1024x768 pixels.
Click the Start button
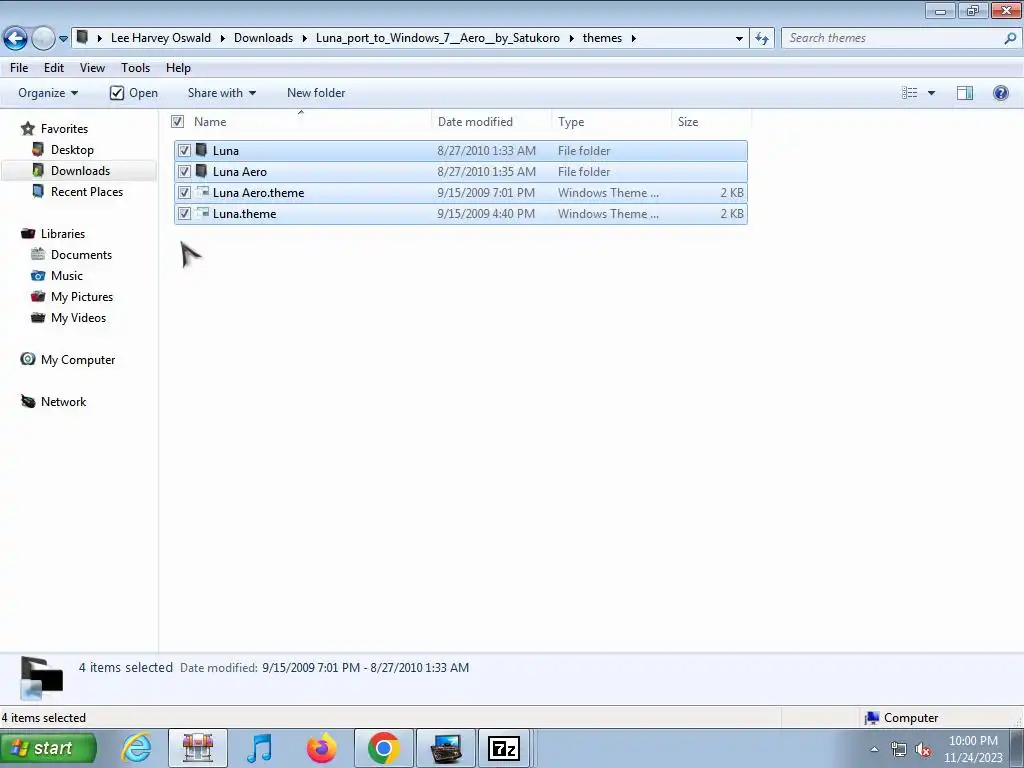tap(49, 748)
